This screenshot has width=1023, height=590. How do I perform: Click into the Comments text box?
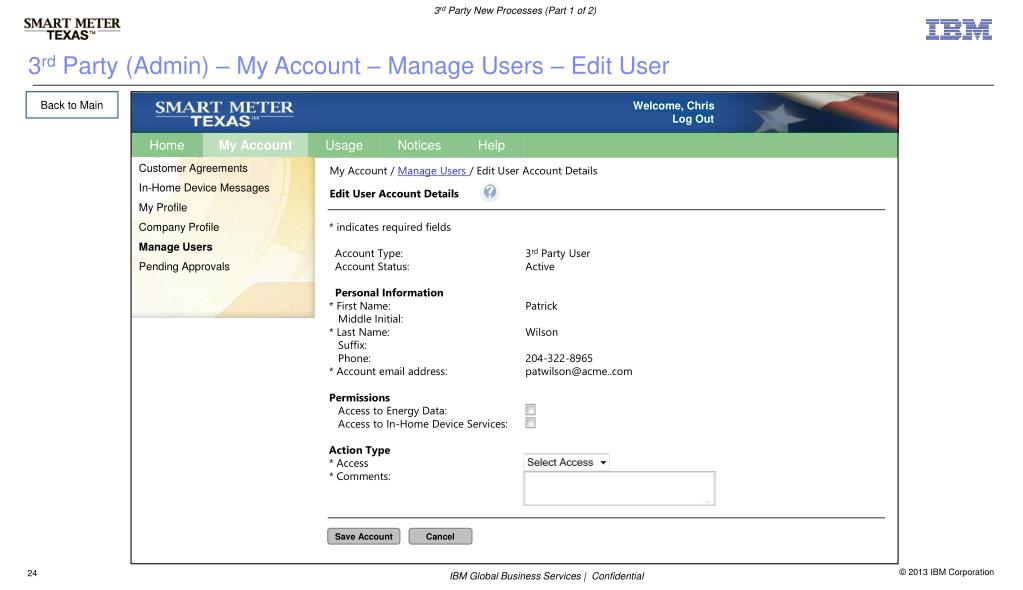point(619,488)
